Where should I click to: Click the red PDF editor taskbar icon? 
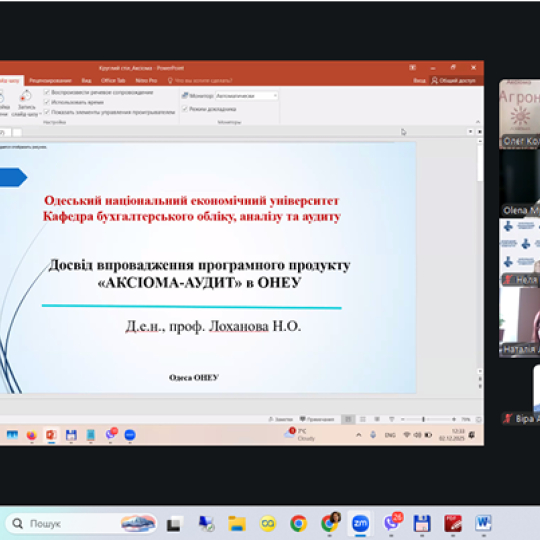(452, 523)
